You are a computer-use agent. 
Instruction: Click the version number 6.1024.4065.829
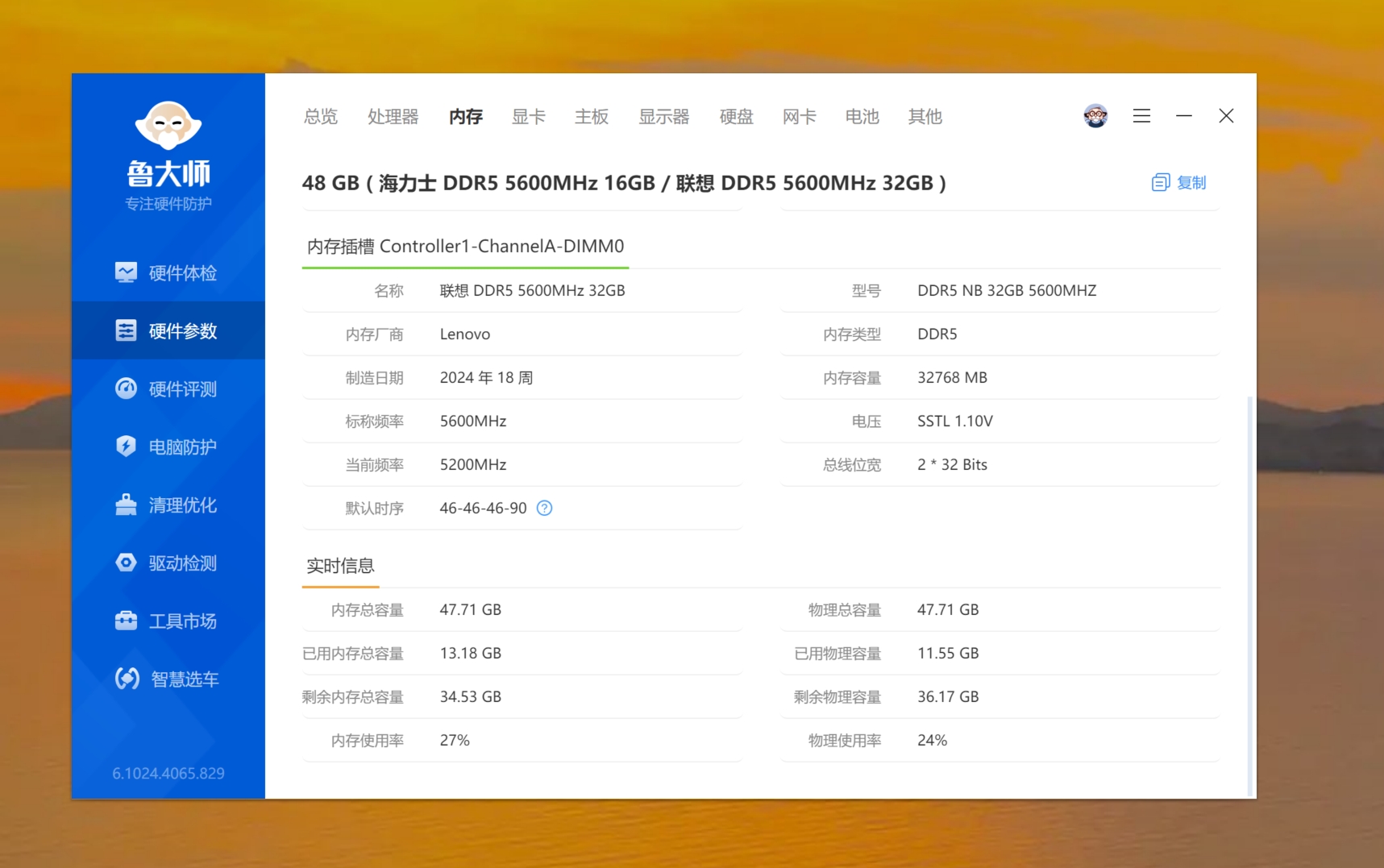click(168, 773)
